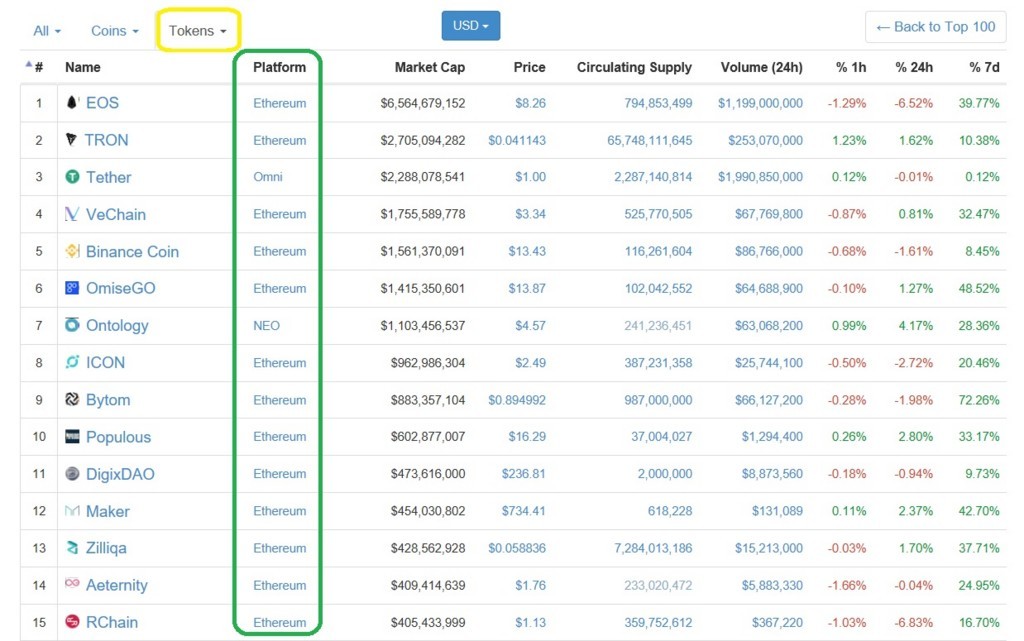Open the Tokens filter dropdown
Screen dimensions: 1024x641
(197, 31)
